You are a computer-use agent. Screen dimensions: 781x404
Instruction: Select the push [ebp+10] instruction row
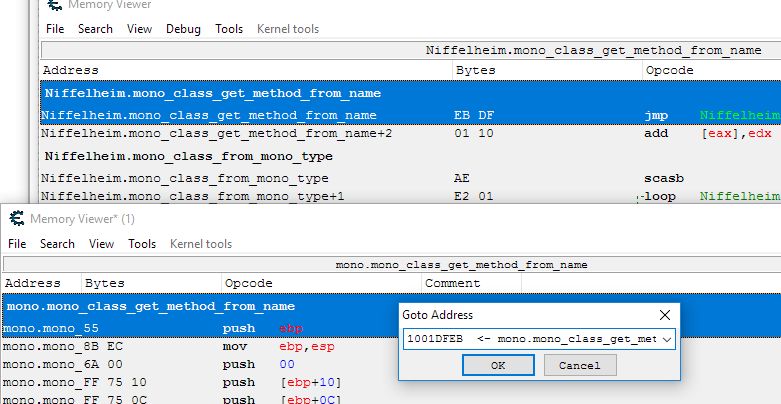click(x=200, y=382)
